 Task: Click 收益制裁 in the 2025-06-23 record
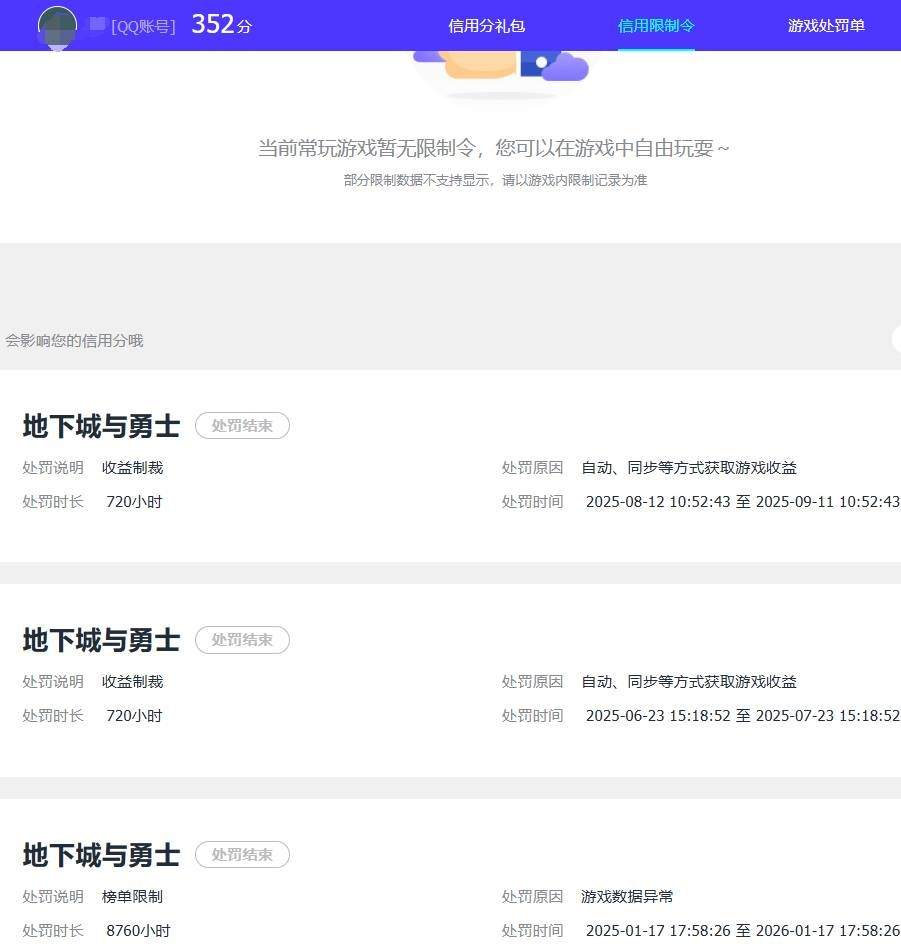pyautogui.click(x=132, y=682)
